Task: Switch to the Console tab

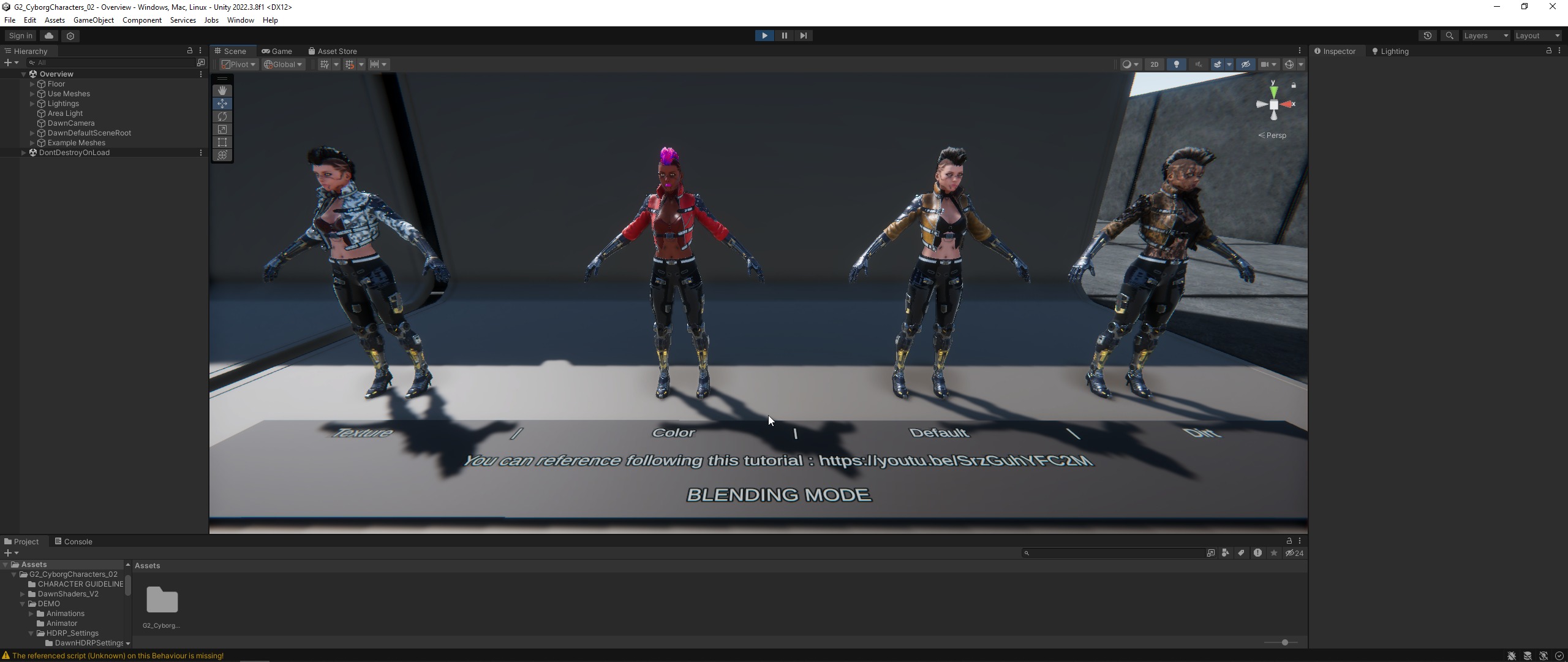Action: point(73,541)
